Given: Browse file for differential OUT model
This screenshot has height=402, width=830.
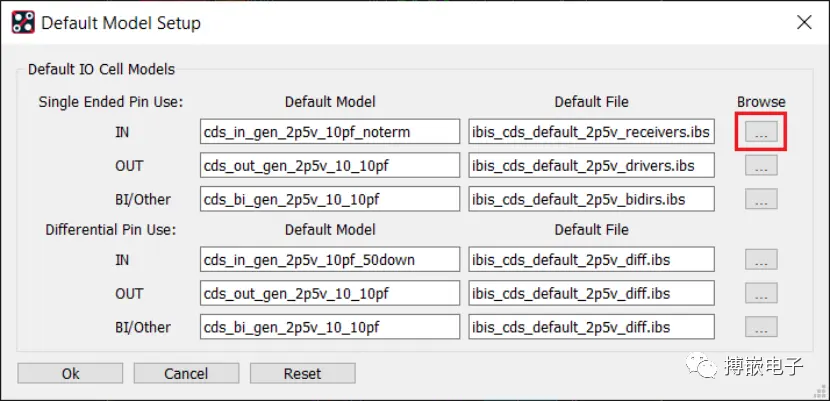Looking at the screenshot, I should click(x=761, y=293).
